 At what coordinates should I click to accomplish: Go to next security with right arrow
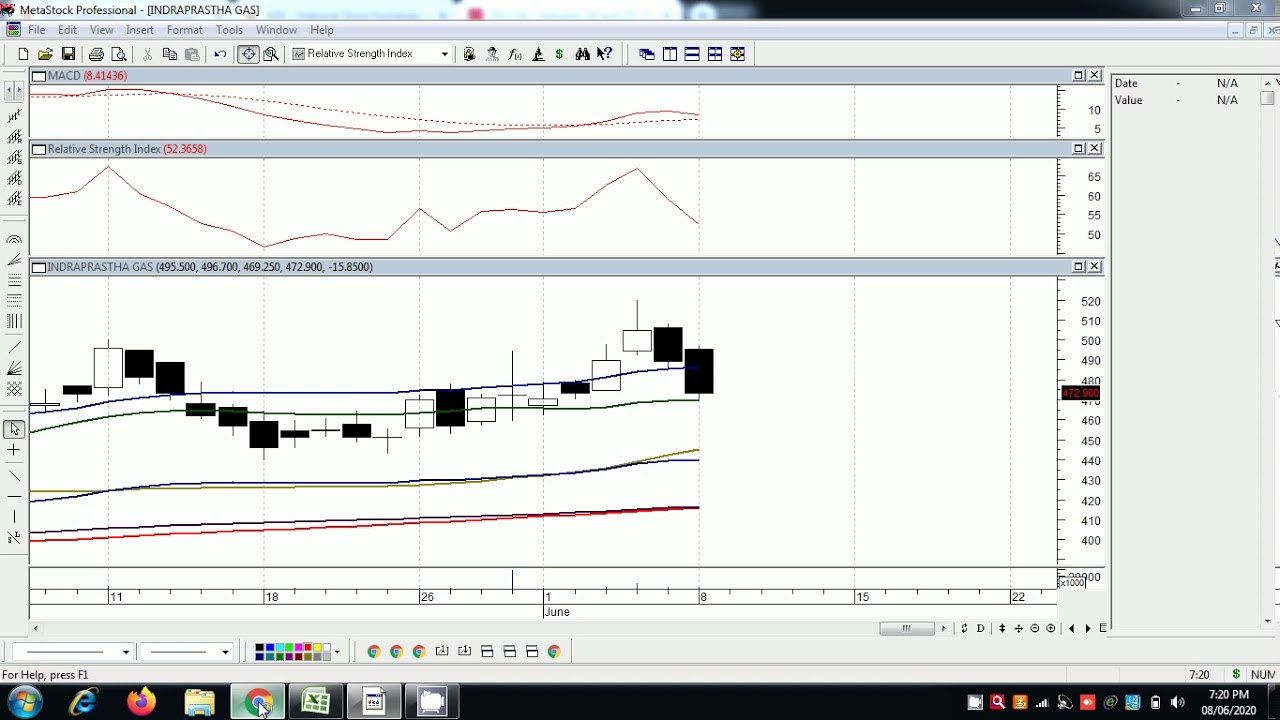(1088, 628)
